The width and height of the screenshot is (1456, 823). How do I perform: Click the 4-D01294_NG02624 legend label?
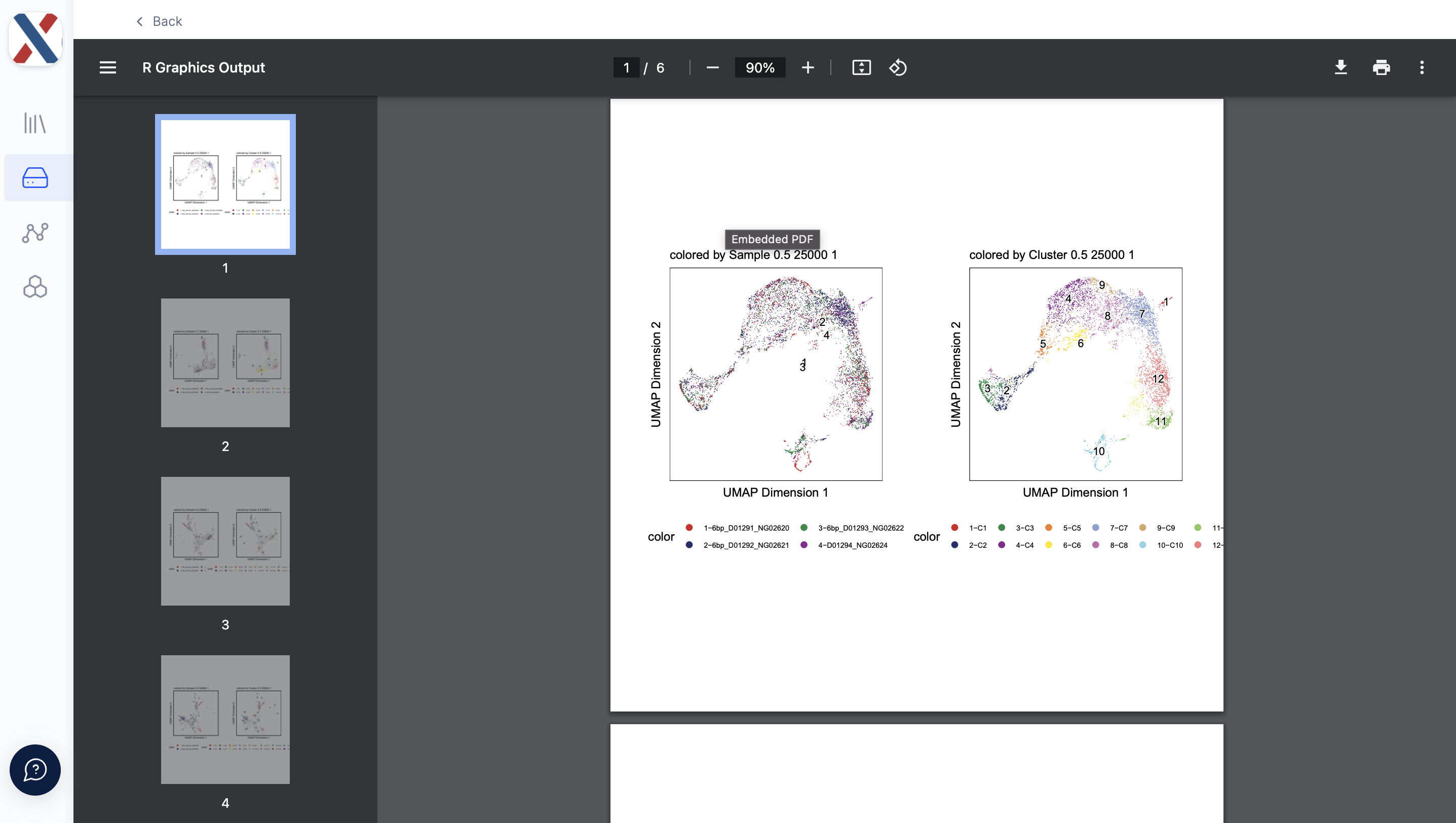[x=853, y=545]
